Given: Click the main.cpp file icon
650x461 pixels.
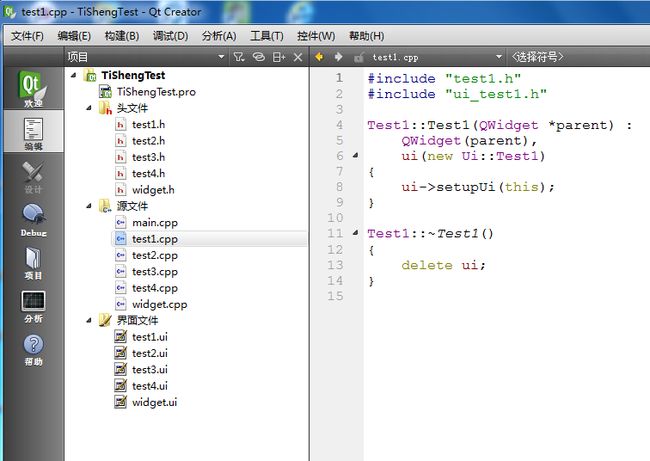Looking at the screenshot, I should point(120,223).
